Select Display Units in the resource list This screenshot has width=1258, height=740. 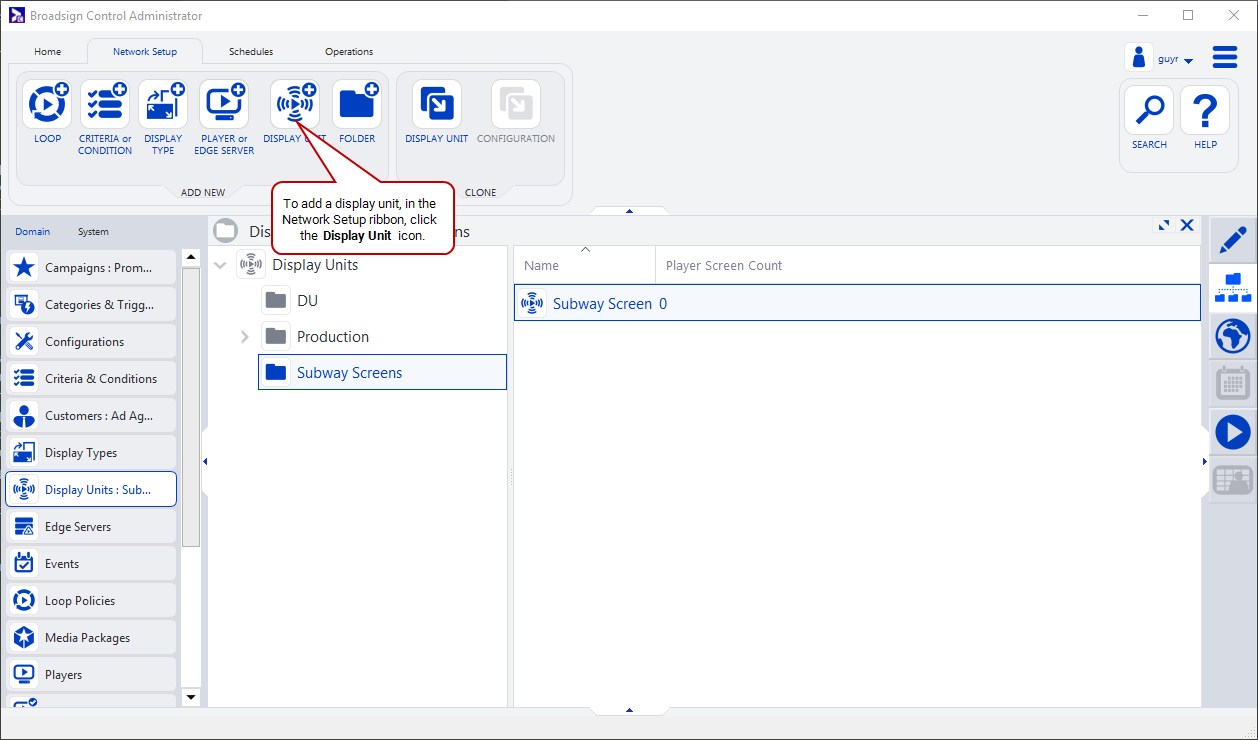coord(92,490)
